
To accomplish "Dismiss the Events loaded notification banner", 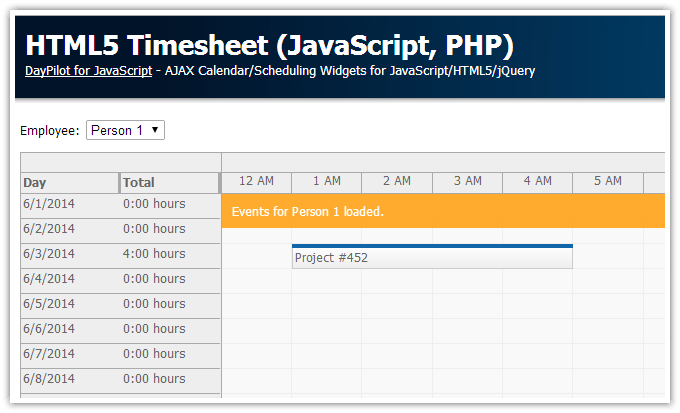I will [442, 211].
